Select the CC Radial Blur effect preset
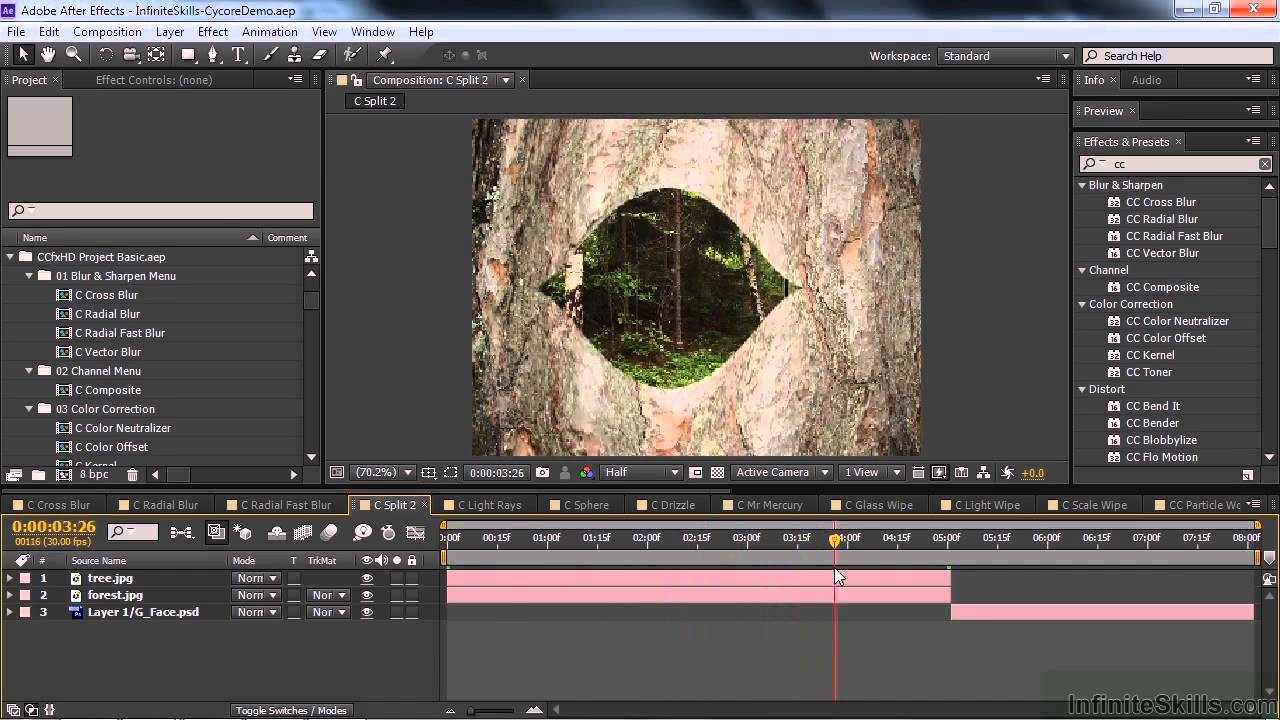This screenshot has width=1280, height=720. [x=1161, y=219]
